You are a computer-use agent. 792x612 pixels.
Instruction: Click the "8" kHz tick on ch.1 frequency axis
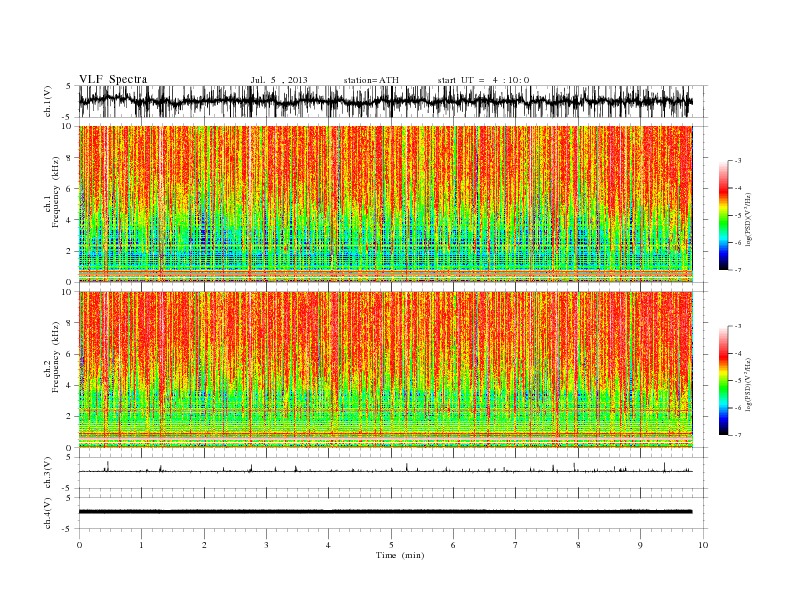coord(70,158)
